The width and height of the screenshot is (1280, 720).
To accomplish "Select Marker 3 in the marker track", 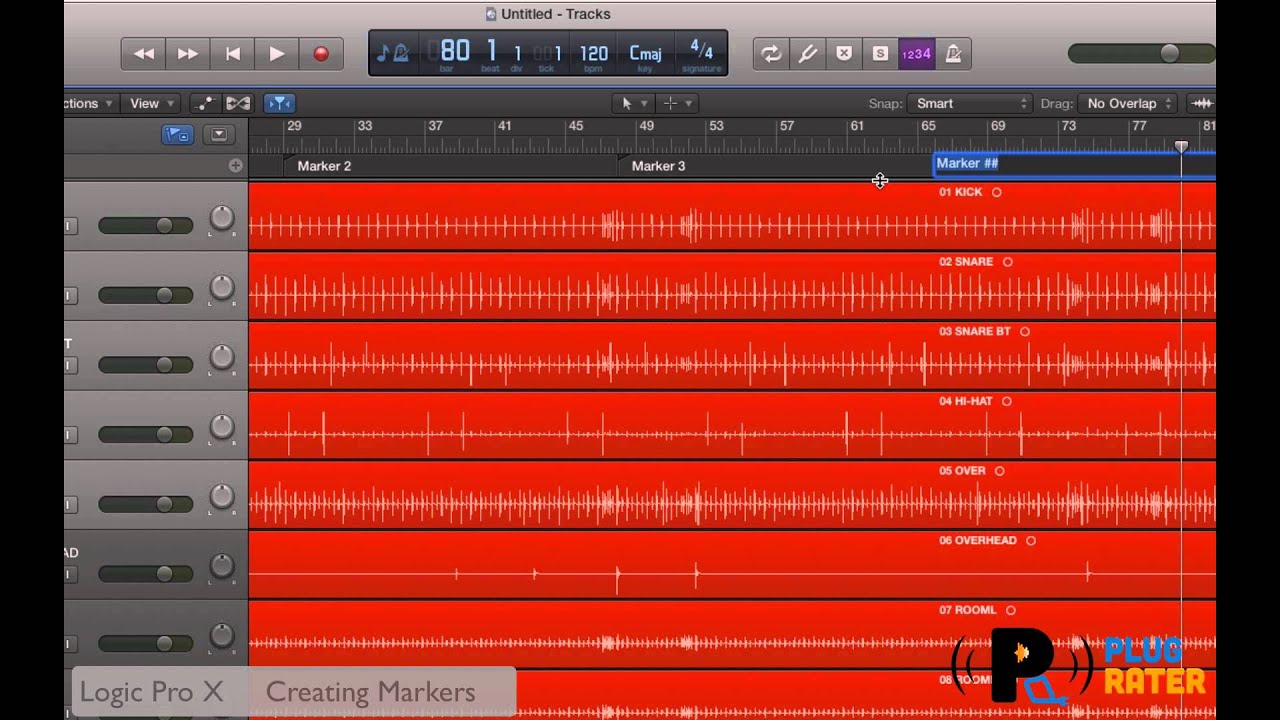I will (658, 166).
